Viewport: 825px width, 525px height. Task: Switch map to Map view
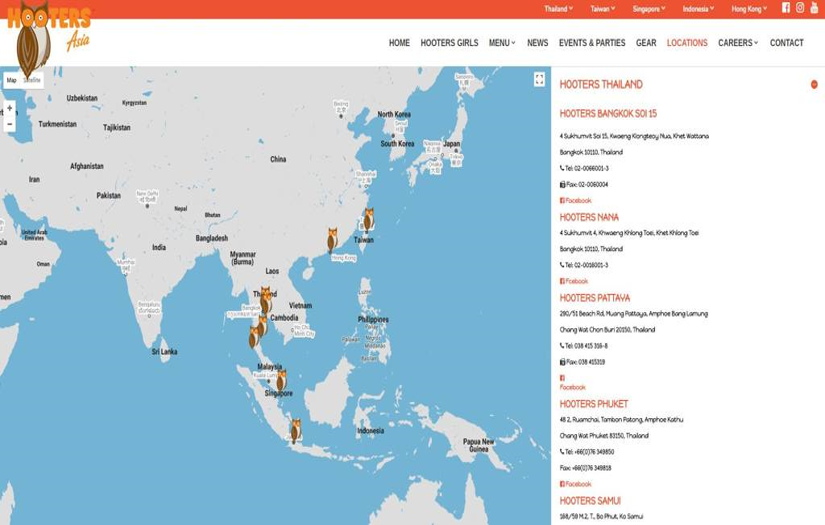point(12,80)
